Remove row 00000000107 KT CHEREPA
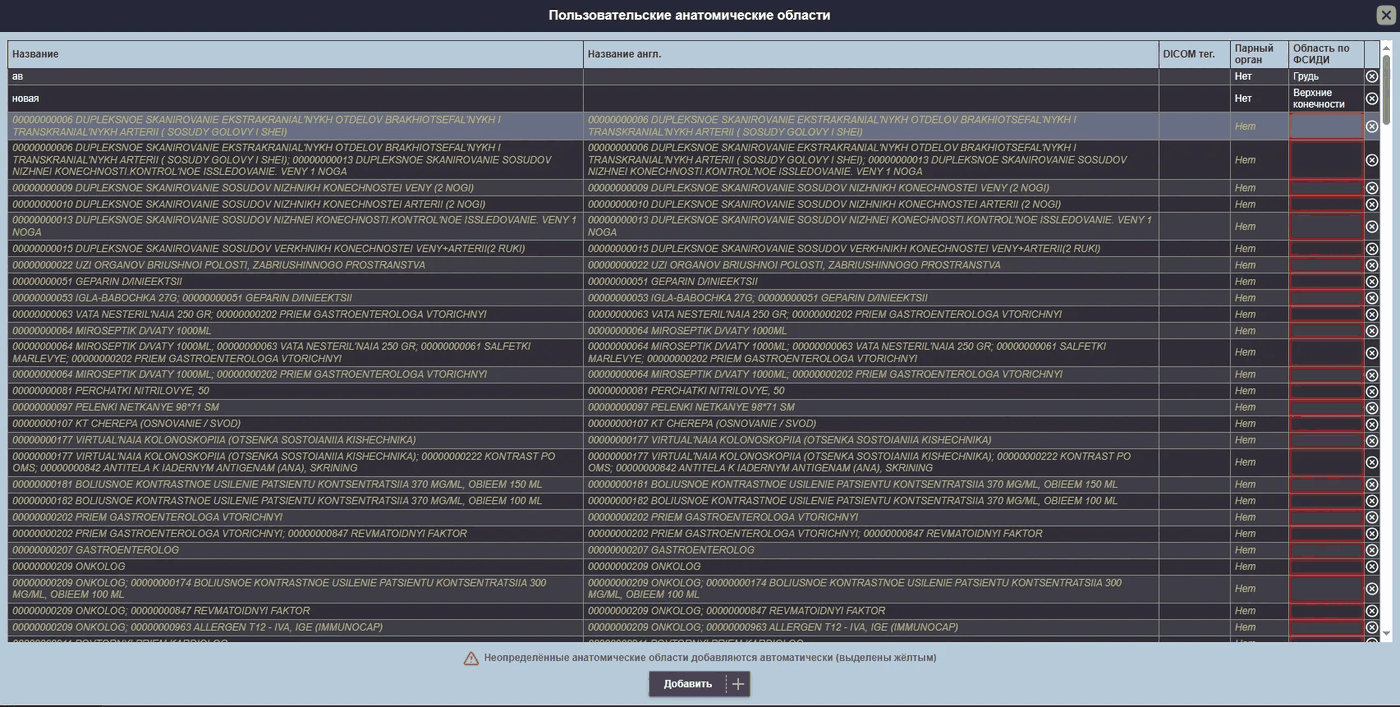 tap(1372, 424)
